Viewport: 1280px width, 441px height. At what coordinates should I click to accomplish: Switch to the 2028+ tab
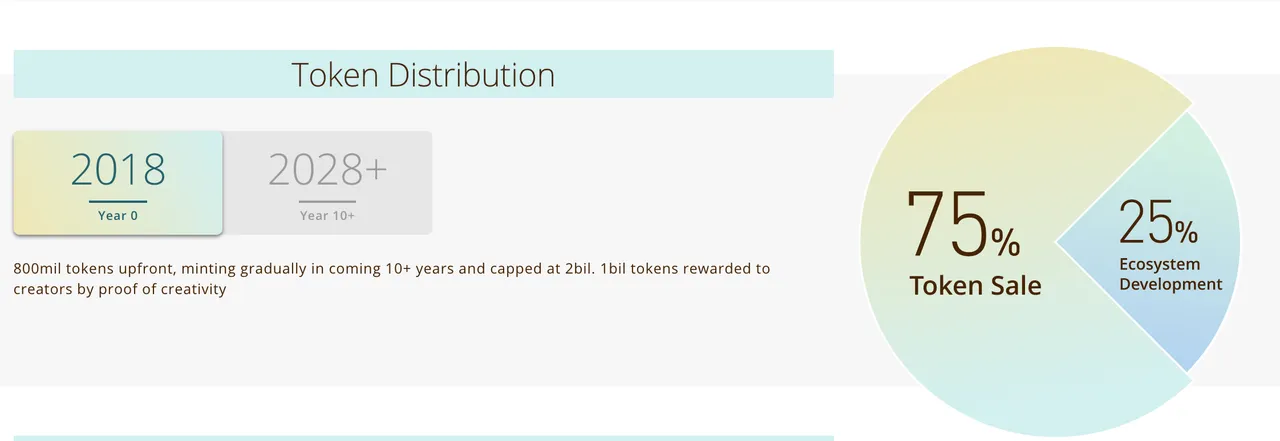click(328, 183)
